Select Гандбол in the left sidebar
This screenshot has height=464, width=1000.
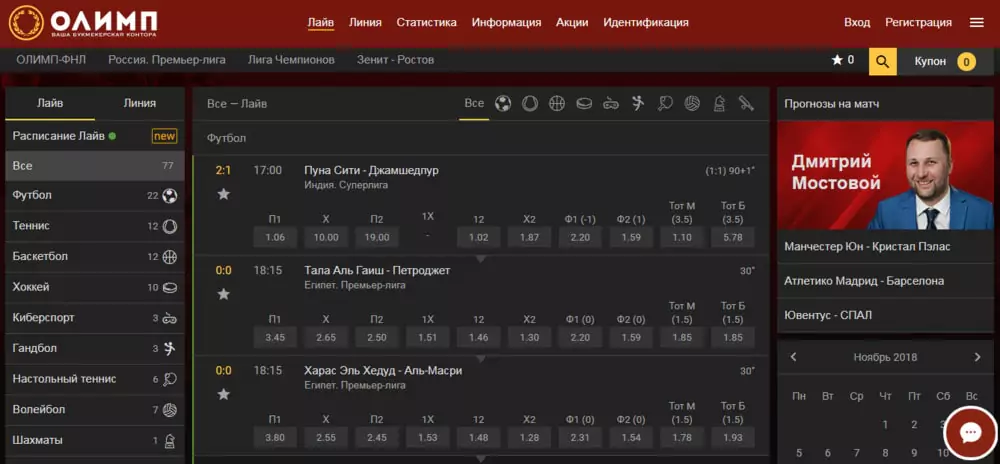pos(95,349)
